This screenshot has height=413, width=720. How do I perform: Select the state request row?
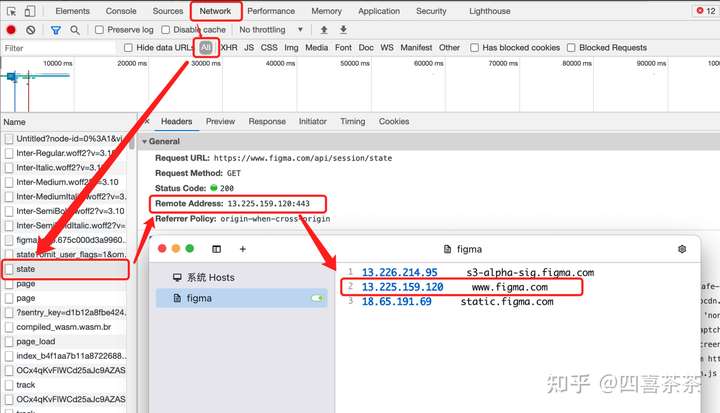[x=65, y=269]
